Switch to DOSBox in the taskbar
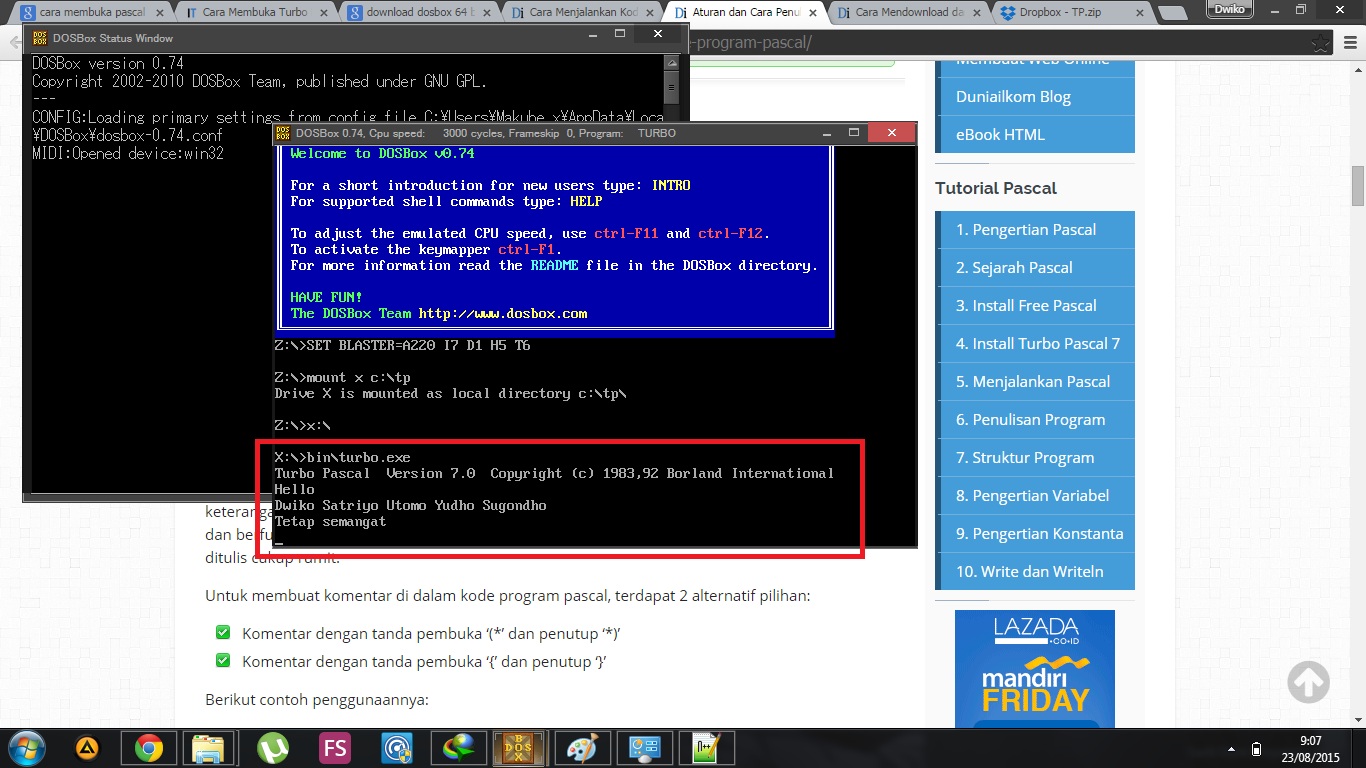1366x768 pixels. [x=521, y=748]
